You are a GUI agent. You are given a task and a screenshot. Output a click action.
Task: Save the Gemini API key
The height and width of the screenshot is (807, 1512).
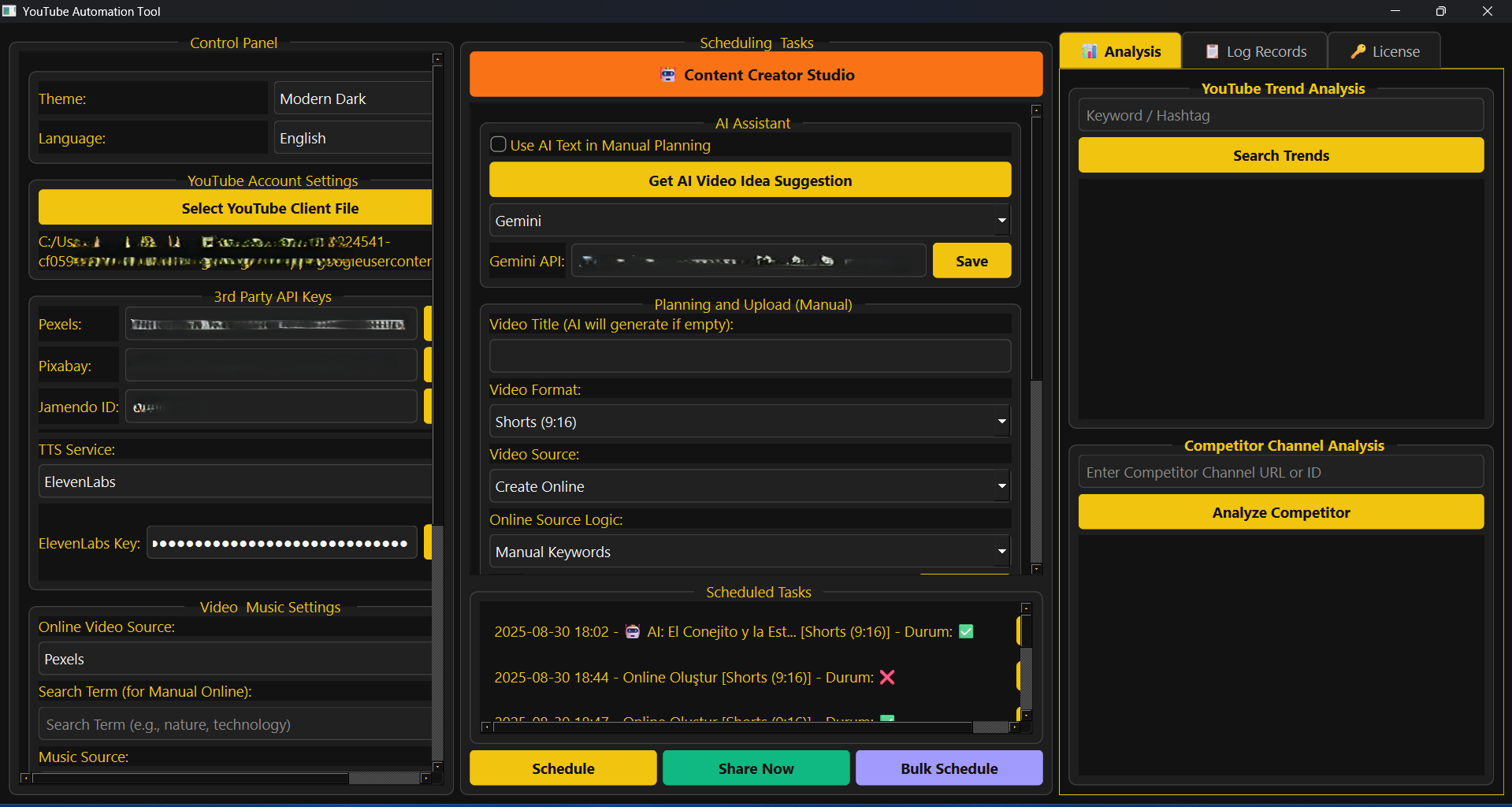[x=971, y=261]
